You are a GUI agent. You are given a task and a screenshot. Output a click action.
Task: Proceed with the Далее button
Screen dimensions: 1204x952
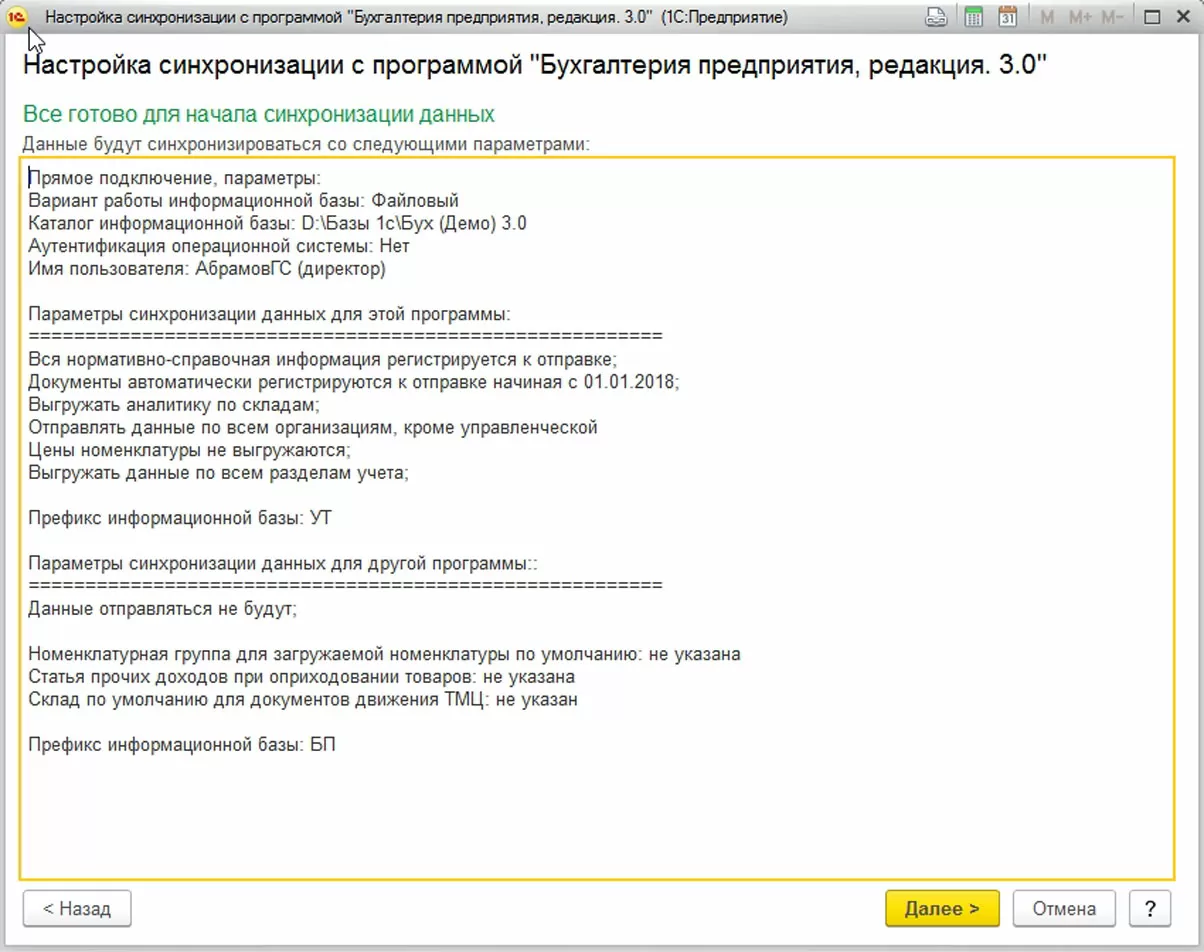[x=942, y=909]
